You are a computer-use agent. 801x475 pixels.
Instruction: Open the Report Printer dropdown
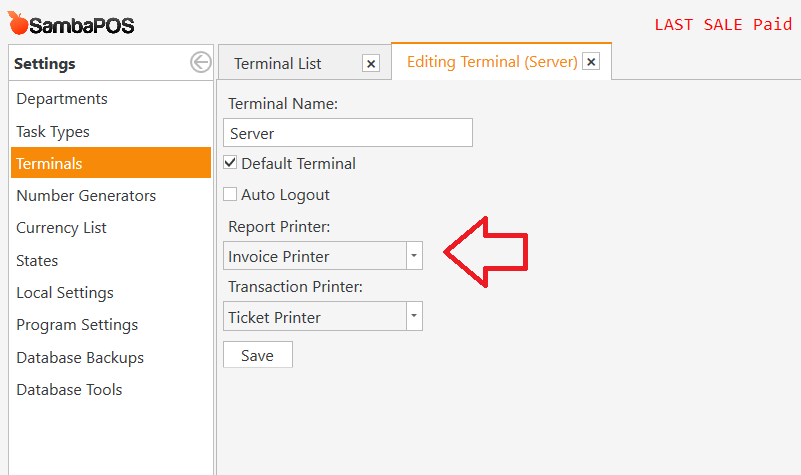pyautogui.click(x=413, y=256)
